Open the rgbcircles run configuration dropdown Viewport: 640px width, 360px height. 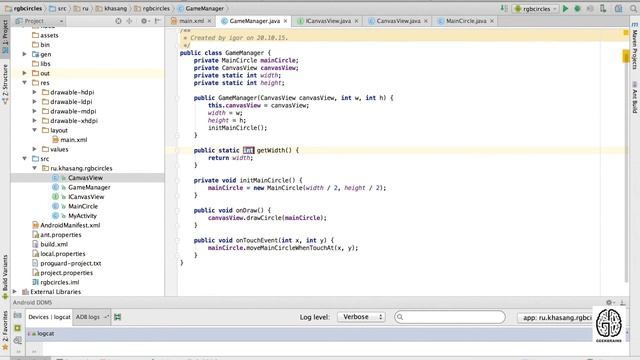pyautogui.click(x=536, y=9)
